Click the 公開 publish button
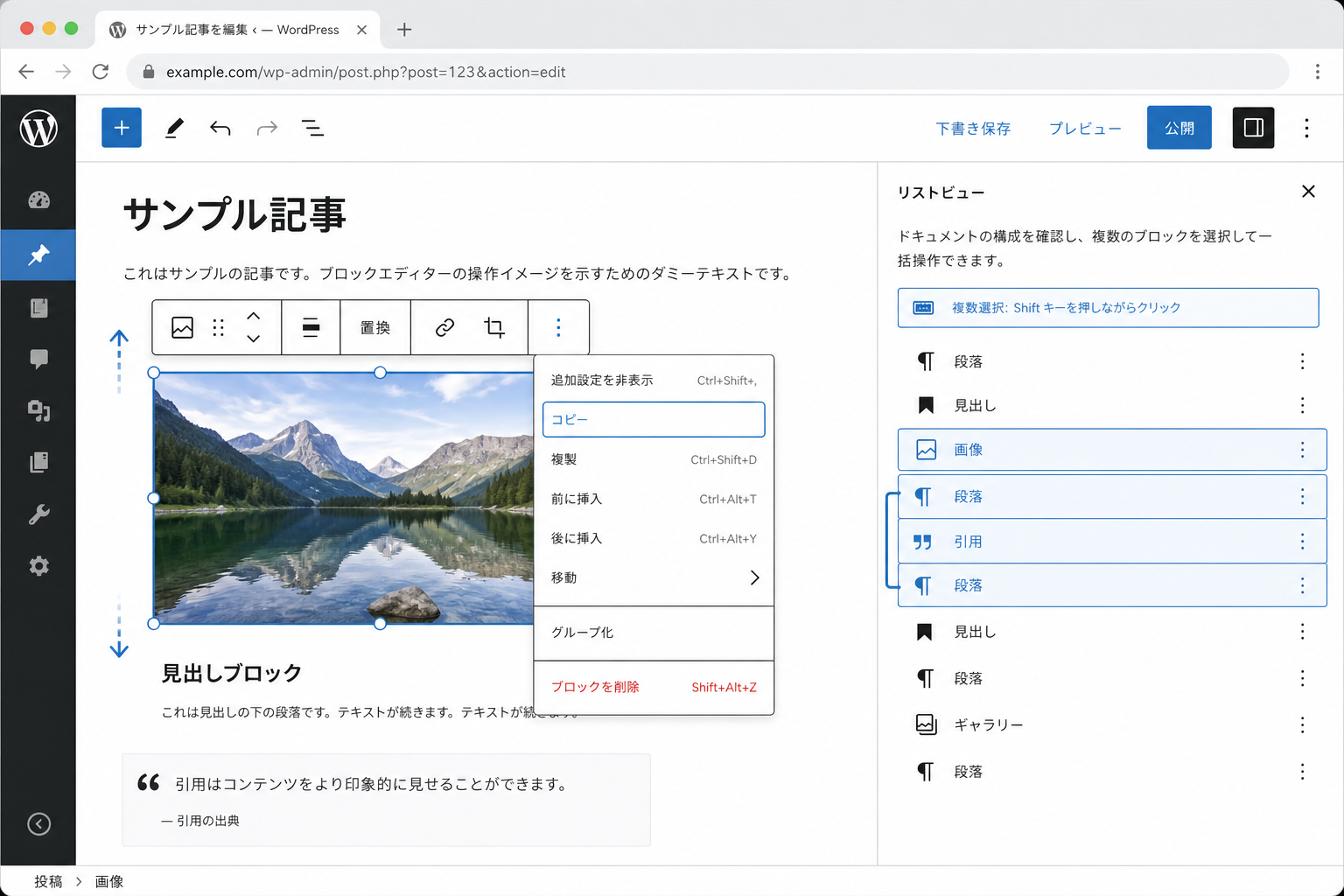1344x896 pixels. (1179, 128)
